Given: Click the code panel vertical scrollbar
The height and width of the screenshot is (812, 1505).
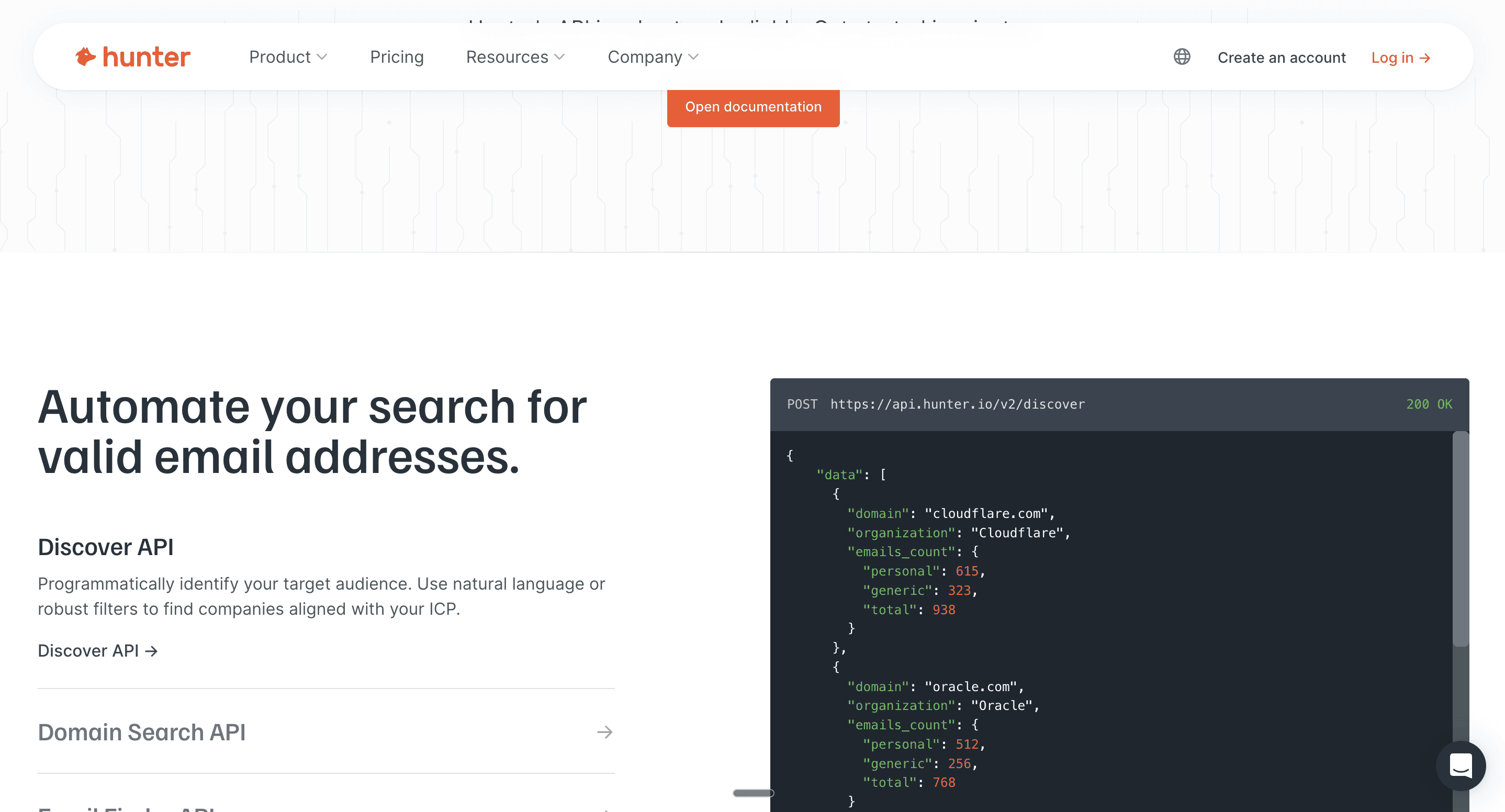Looking at the screenshot, I should (1460, 538).
